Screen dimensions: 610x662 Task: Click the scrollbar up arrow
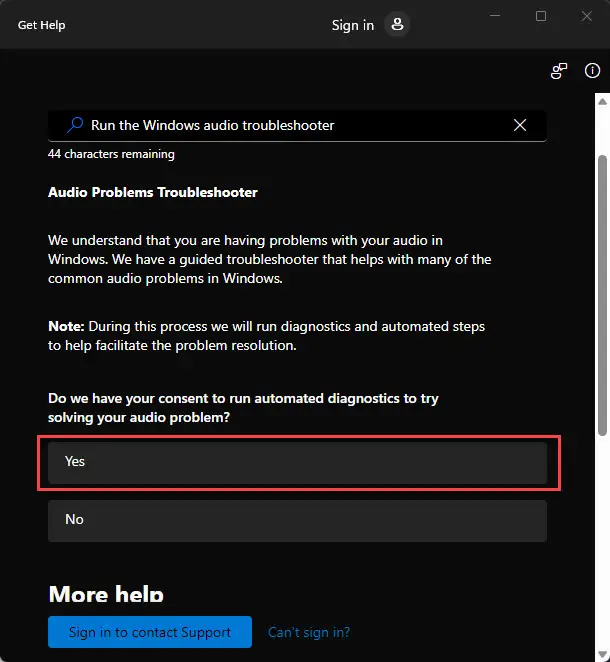point(603,101)
